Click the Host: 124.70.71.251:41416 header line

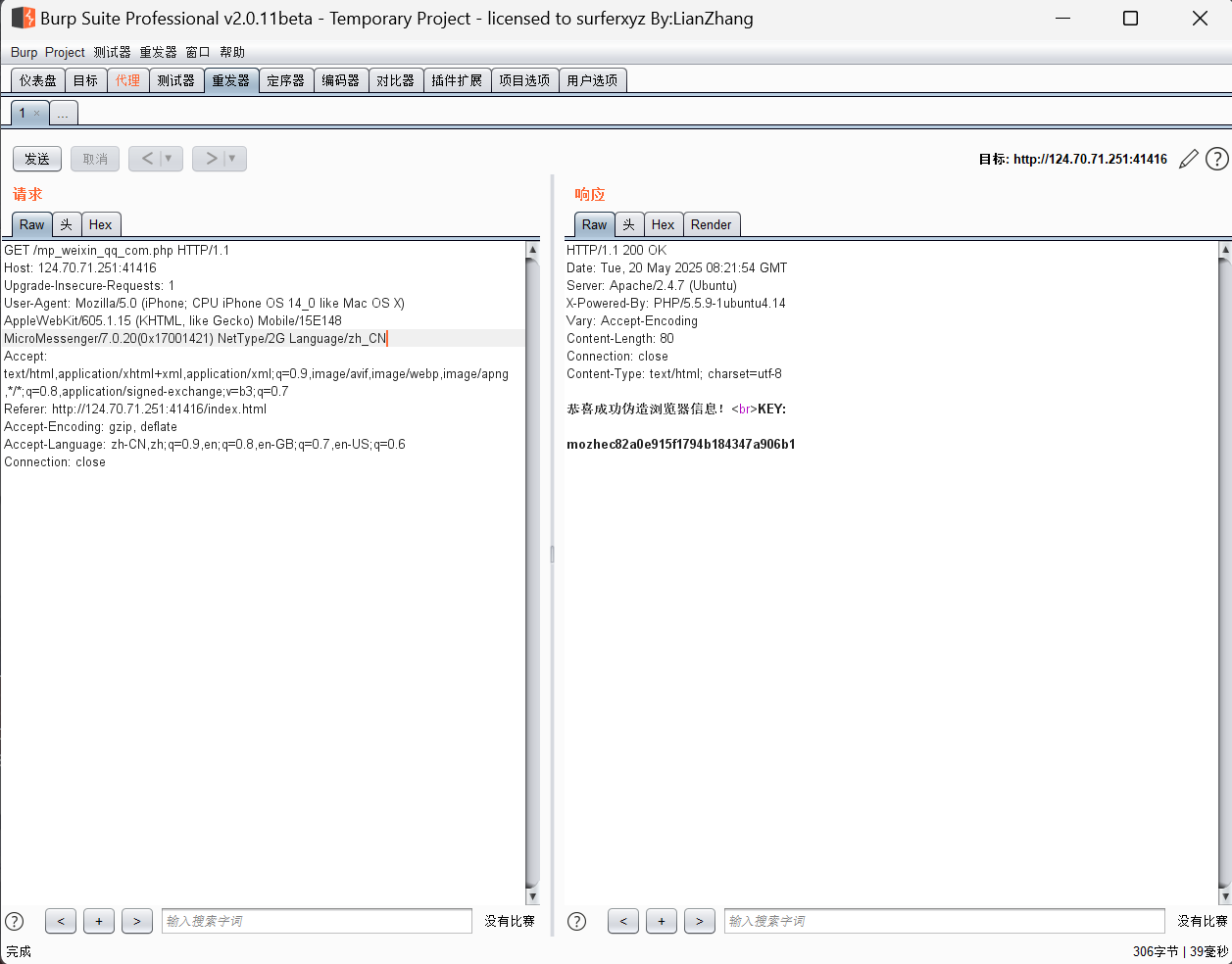(80, 267)
